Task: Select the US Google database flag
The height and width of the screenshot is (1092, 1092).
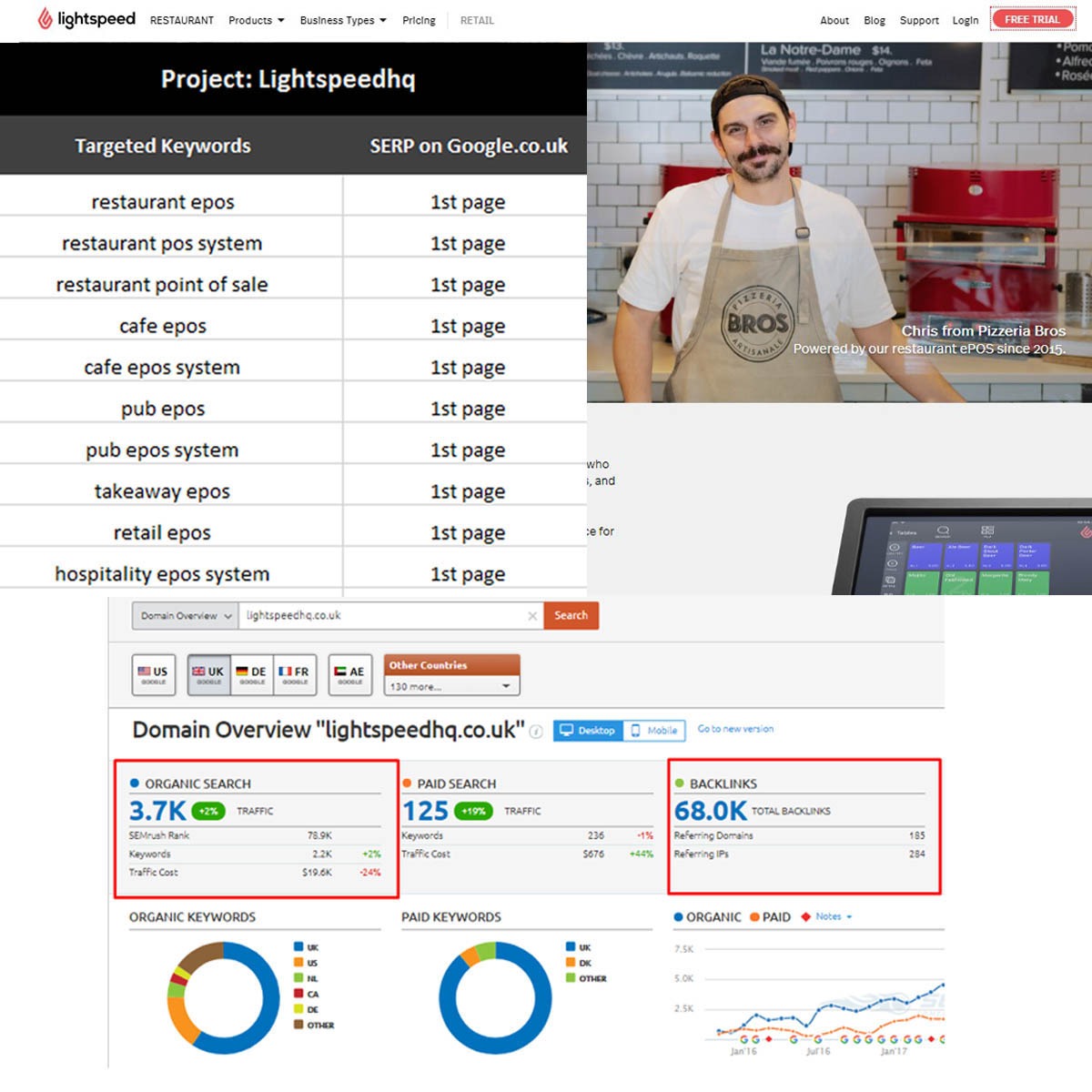Action: pos(153,675)
